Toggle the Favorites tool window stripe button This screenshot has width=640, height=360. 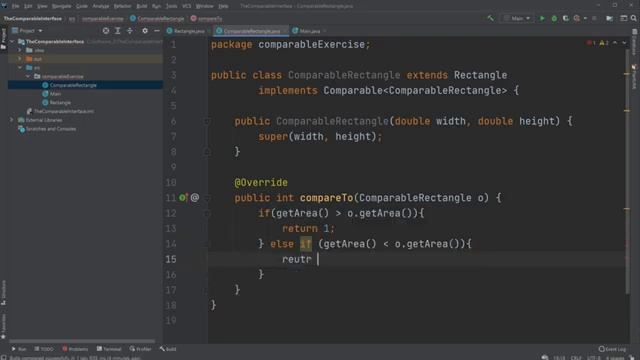coord(4,327)
